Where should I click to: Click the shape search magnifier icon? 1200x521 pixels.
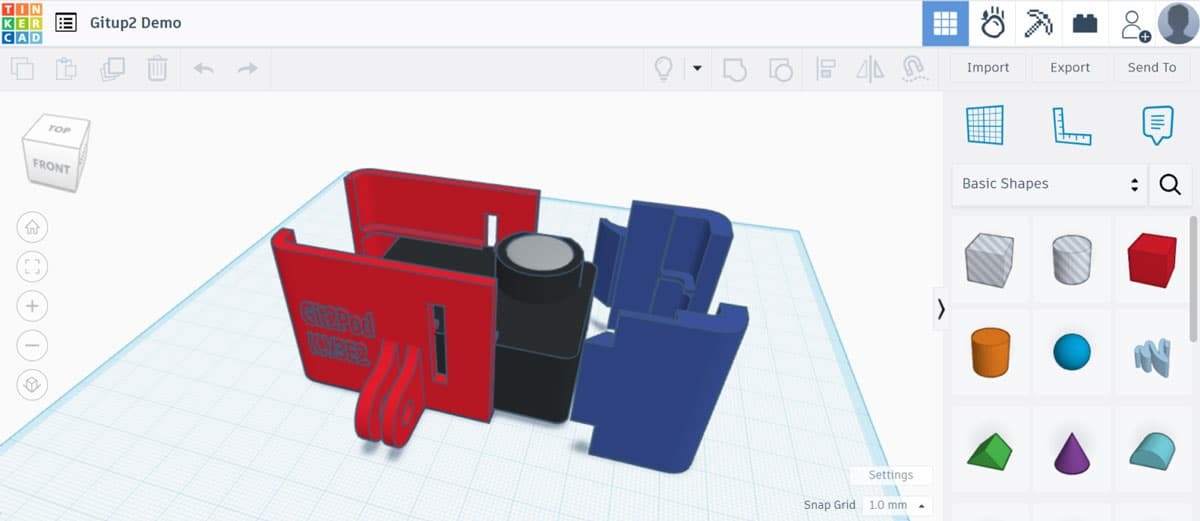point(1170,184)
